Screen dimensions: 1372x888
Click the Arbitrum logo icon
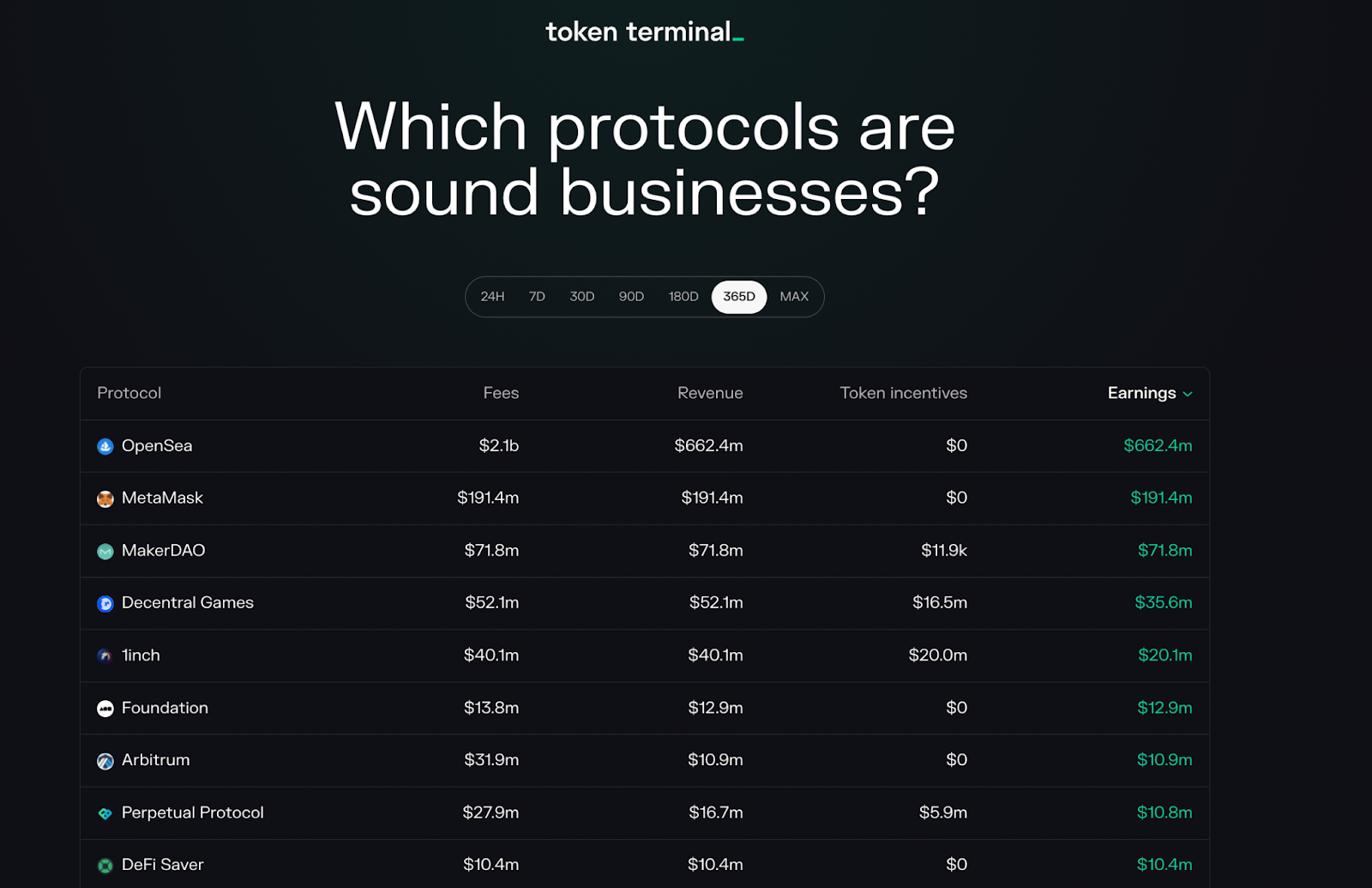(x=105, y=761)
